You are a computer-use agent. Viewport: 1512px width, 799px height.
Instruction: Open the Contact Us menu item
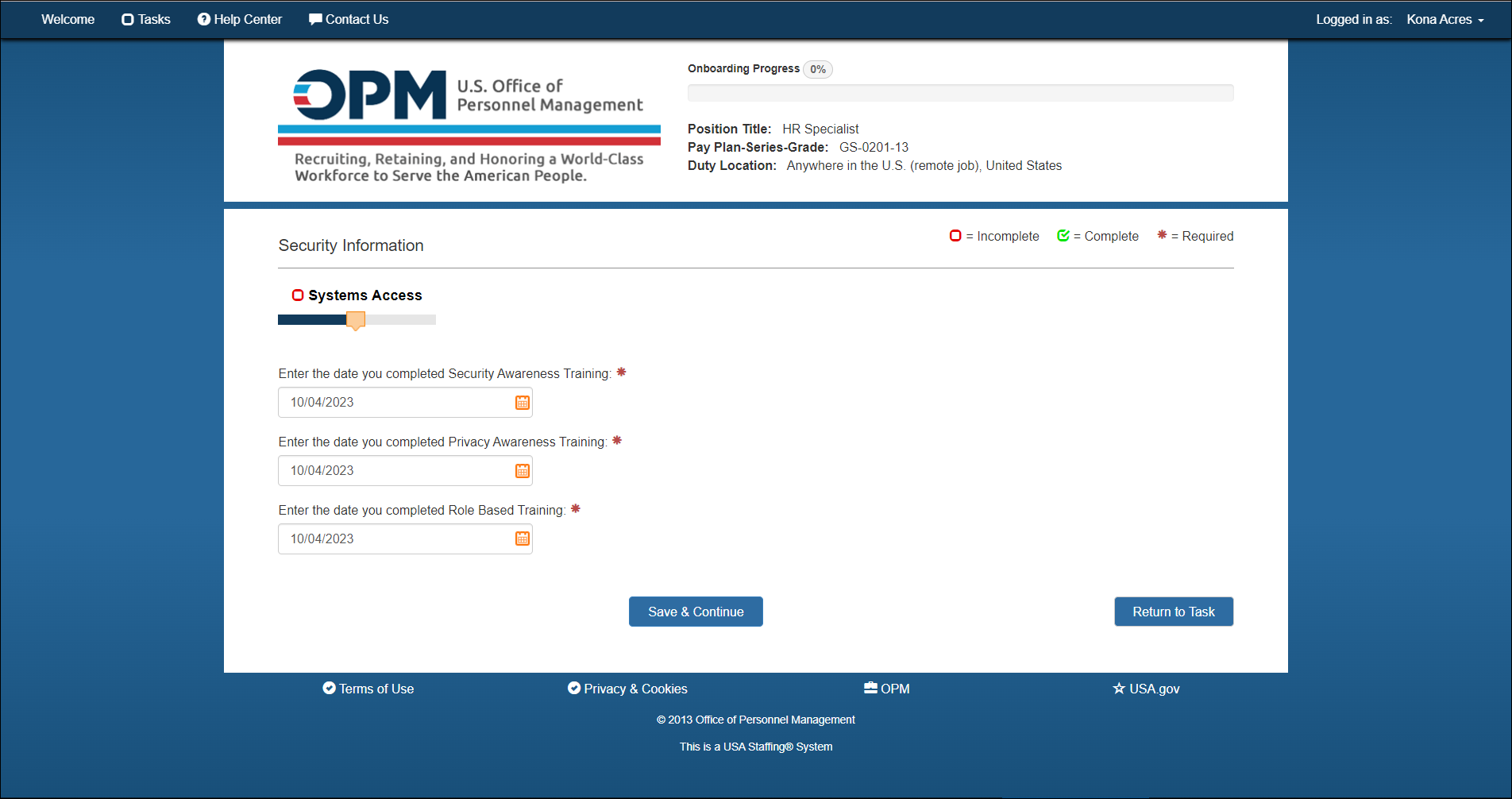click(x=349, y=20)
